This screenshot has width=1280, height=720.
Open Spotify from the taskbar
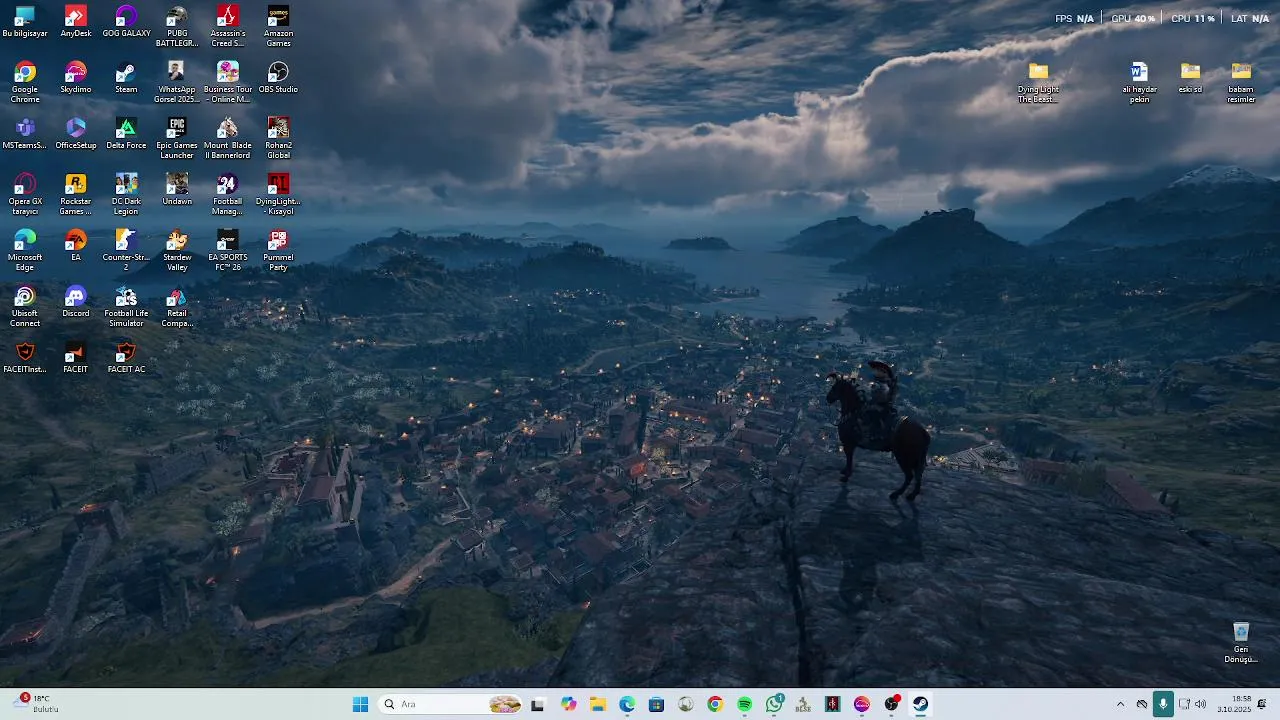click(744, 704)
